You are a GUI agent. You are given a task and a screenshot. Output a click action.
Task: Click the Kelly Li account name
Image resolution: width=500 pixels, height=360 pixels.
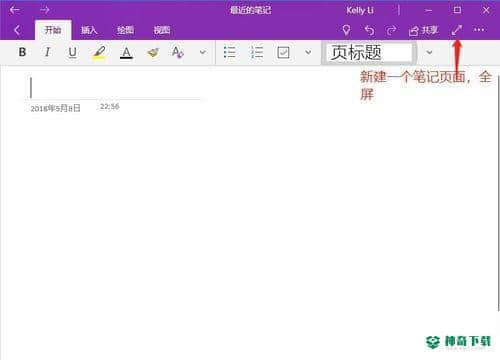pyautogui.click(x=360, y=10)
